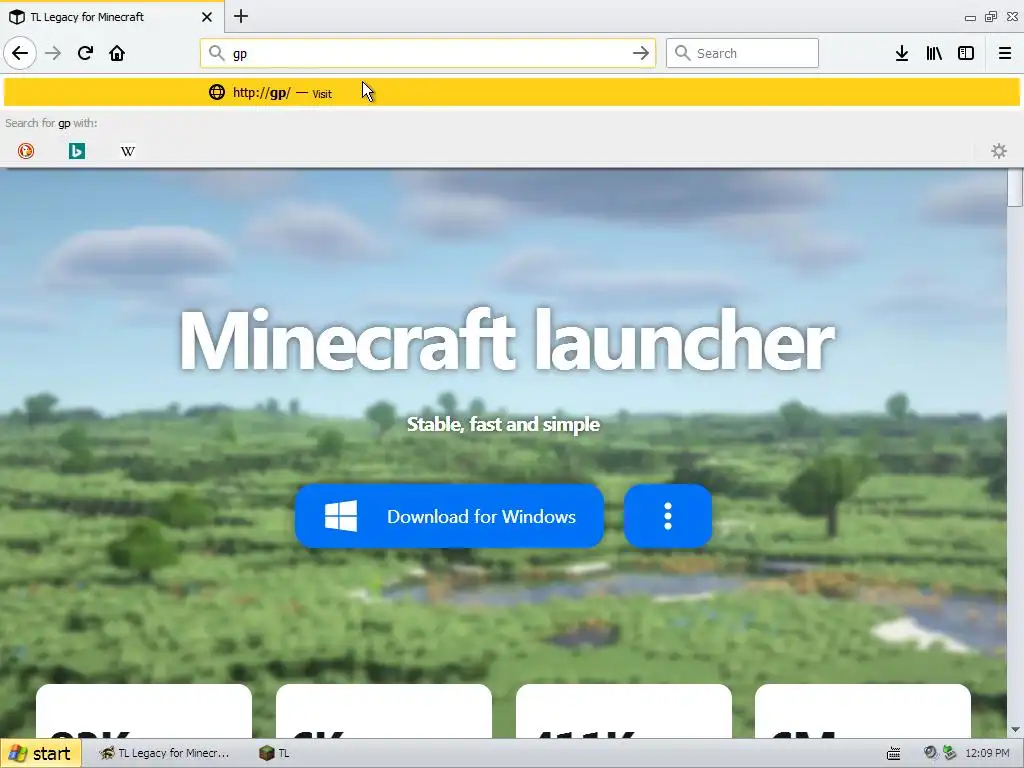Viewport: 1024px width, 768px height.
Task: Open the hamburger application menu
Action: [1005, 53]
